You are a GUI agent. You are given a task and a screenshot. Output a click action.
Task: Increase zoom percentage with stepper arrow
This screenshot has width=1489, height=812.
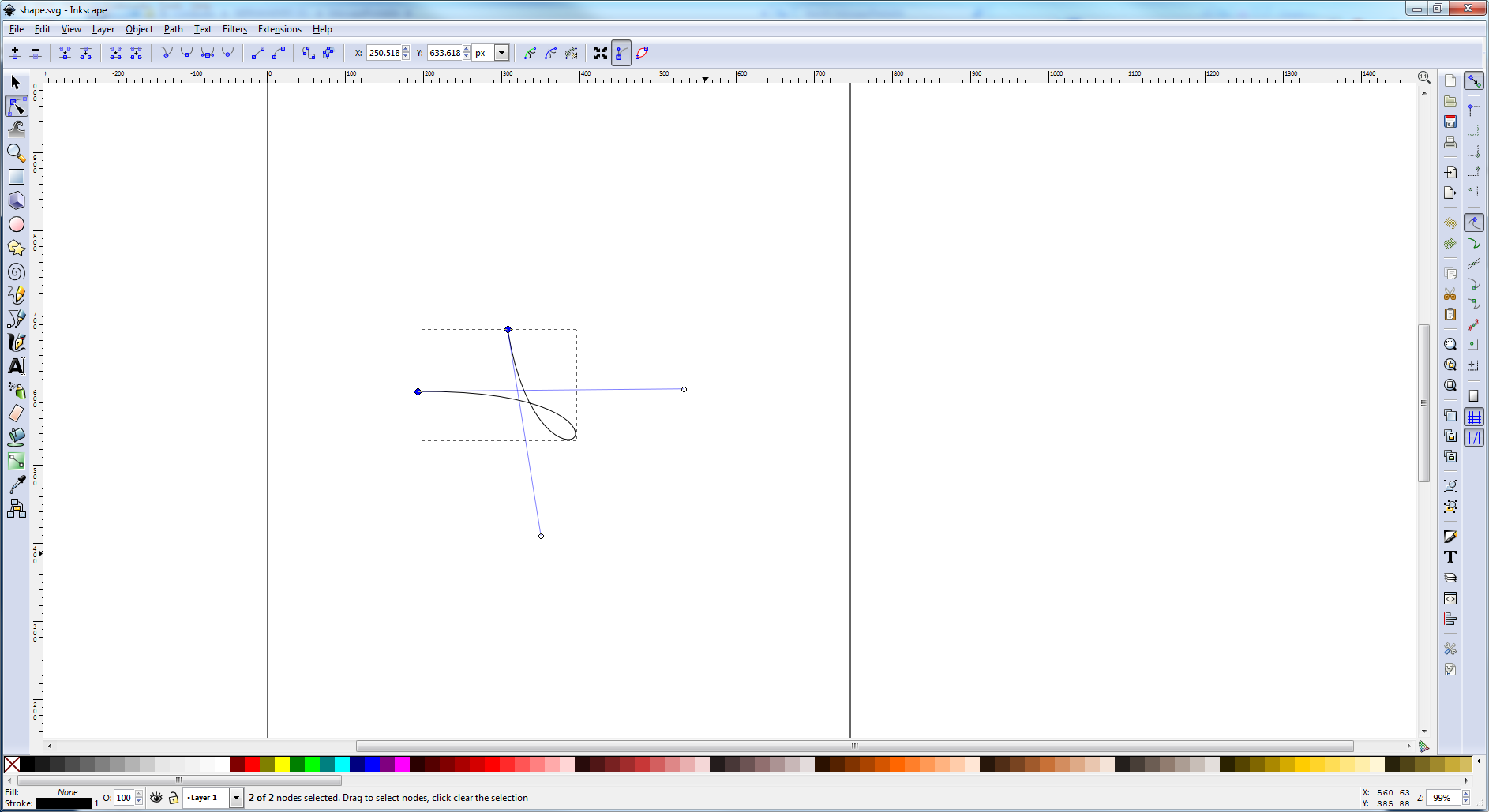[x=1466, y=794]
